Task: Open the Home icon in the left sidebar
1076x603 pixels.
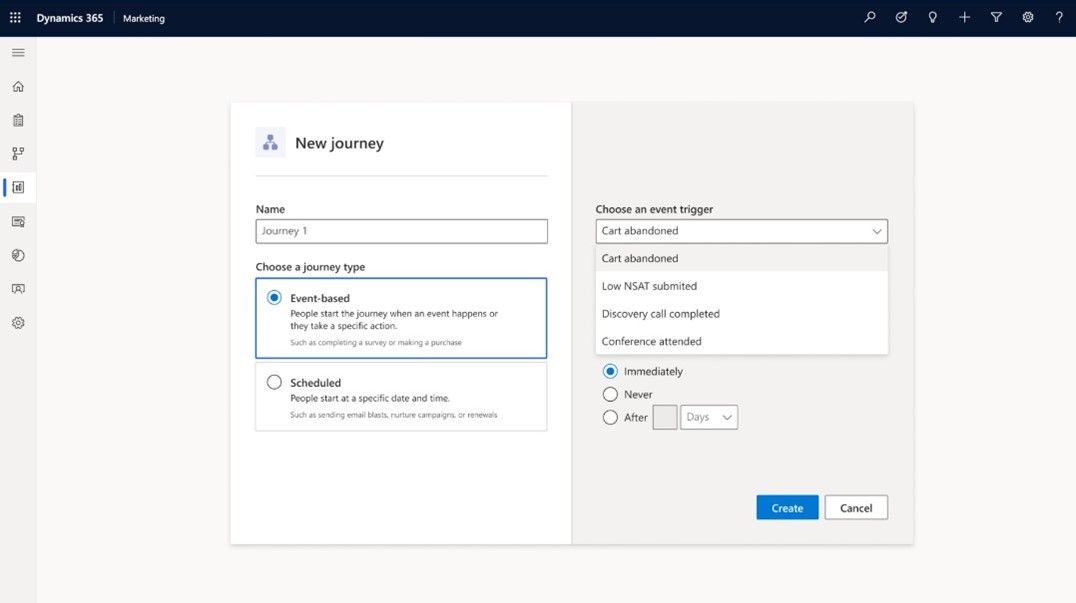Action: (x=17, y=86)
